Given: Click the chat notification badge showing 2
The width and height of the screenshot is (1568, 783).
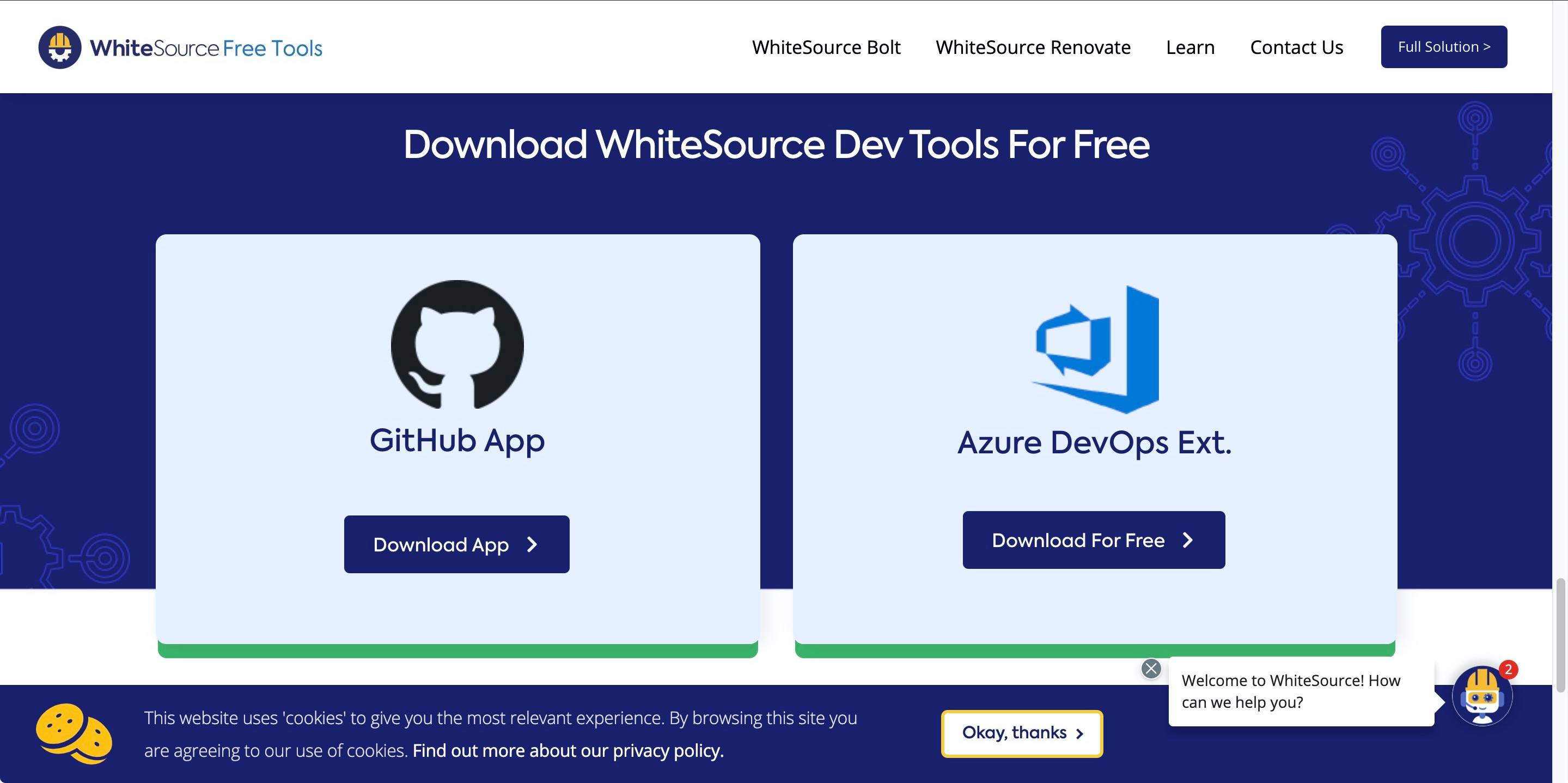Looking at the screenshot, I should (1508, 669).
